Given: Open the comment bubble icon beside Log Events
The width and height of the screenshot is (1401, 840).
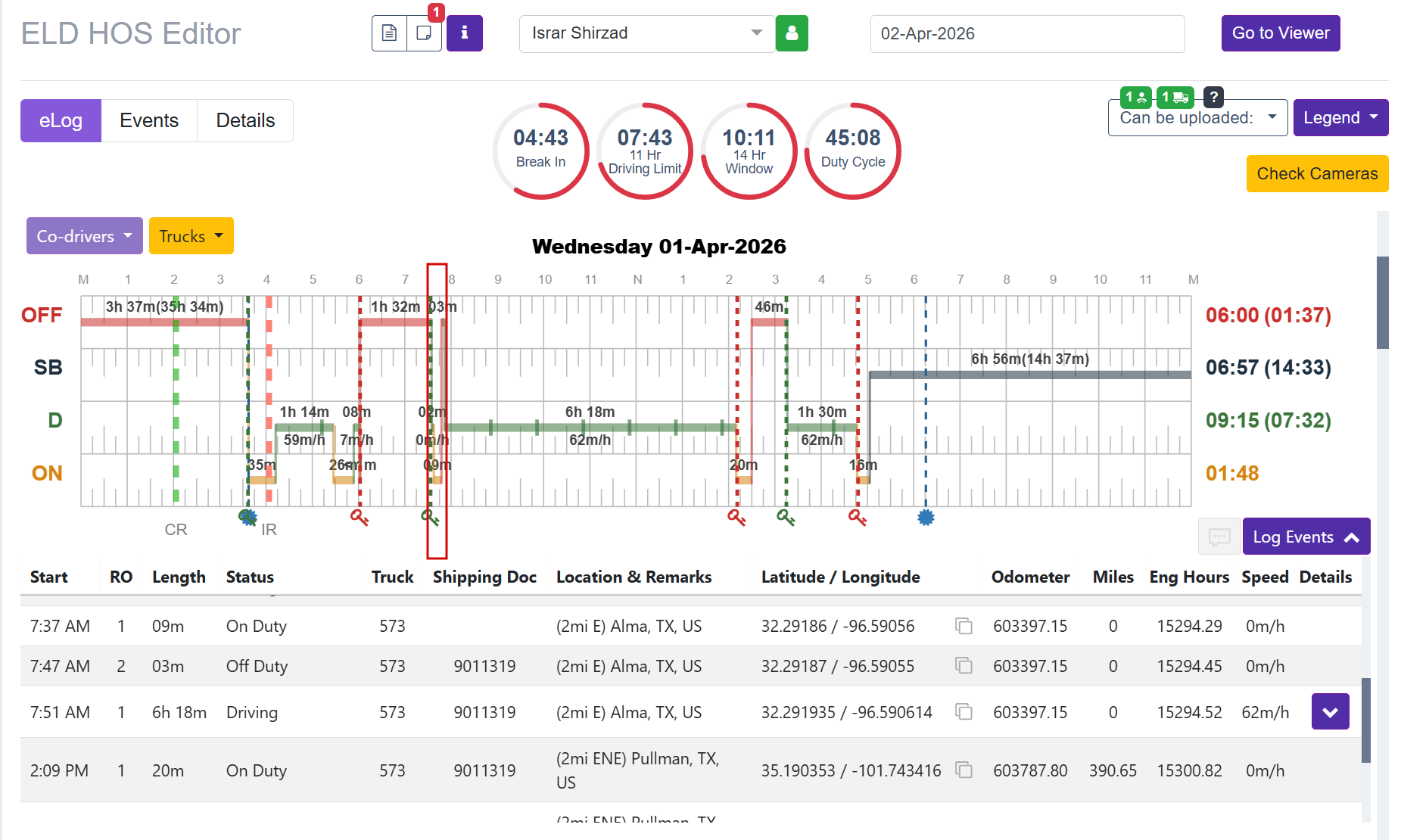Looking at the screenshot, I should point(1219,537).
